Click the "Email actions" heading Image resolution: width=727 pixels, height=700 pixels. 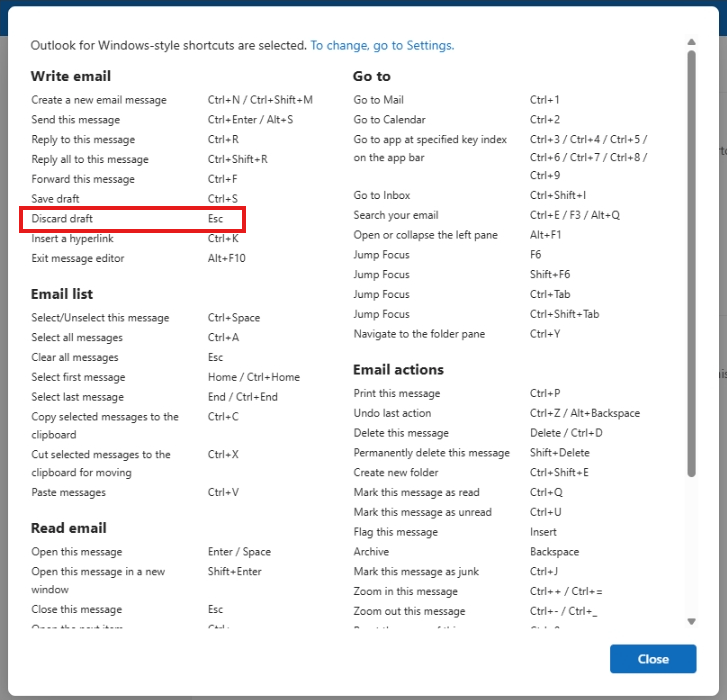tap(398, 369)
